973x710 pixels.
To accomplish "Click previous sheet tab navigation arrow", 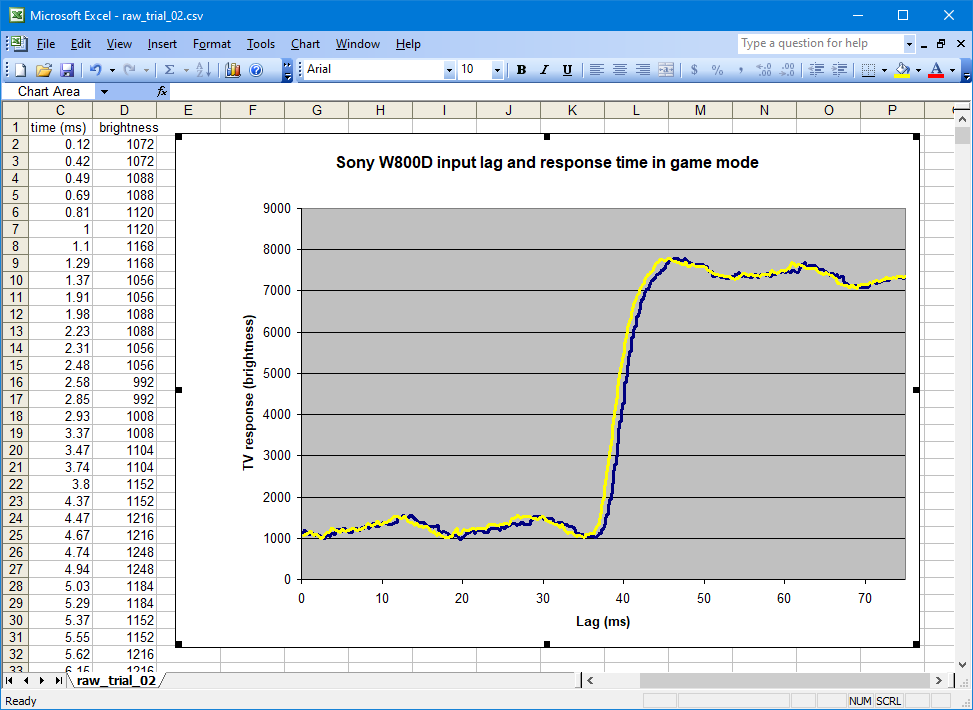I will coord(26,680).
